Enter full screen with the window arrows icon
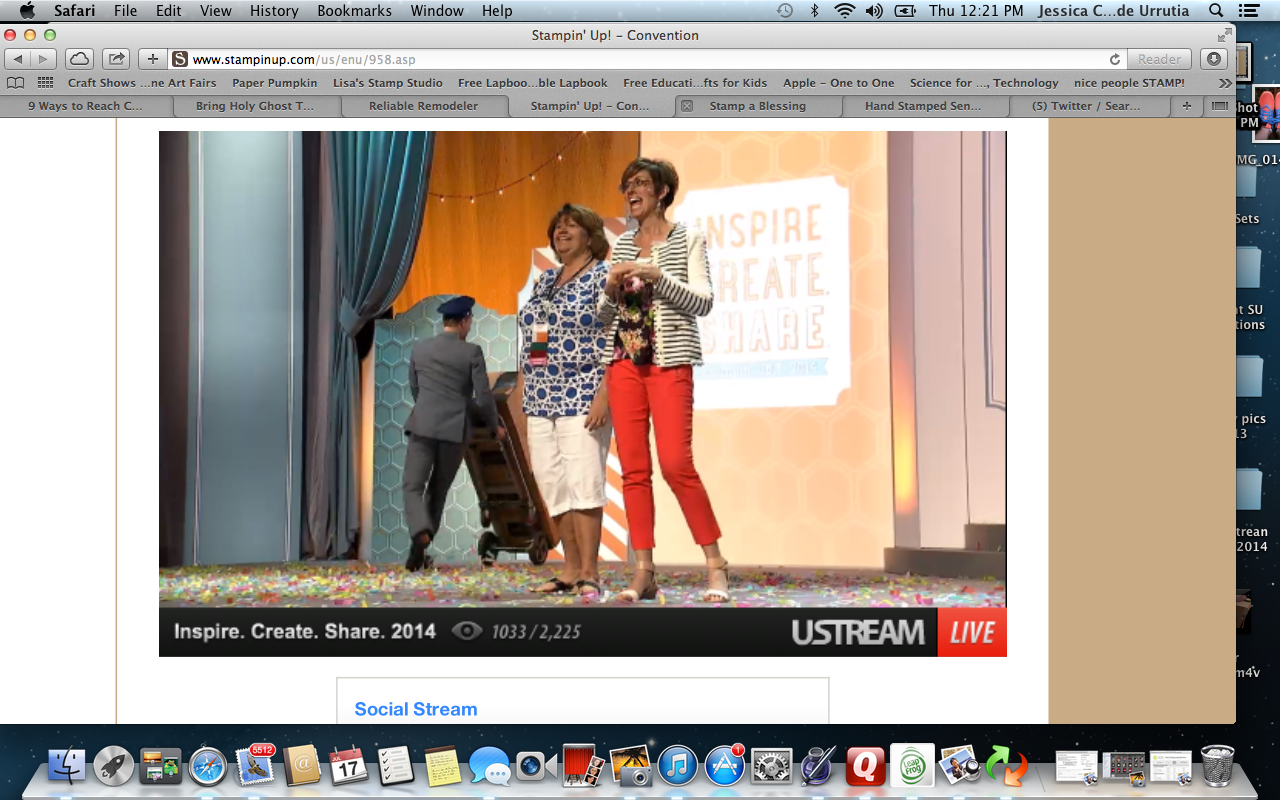Viewport: 1280px width, 800px height. point(1225,35)
